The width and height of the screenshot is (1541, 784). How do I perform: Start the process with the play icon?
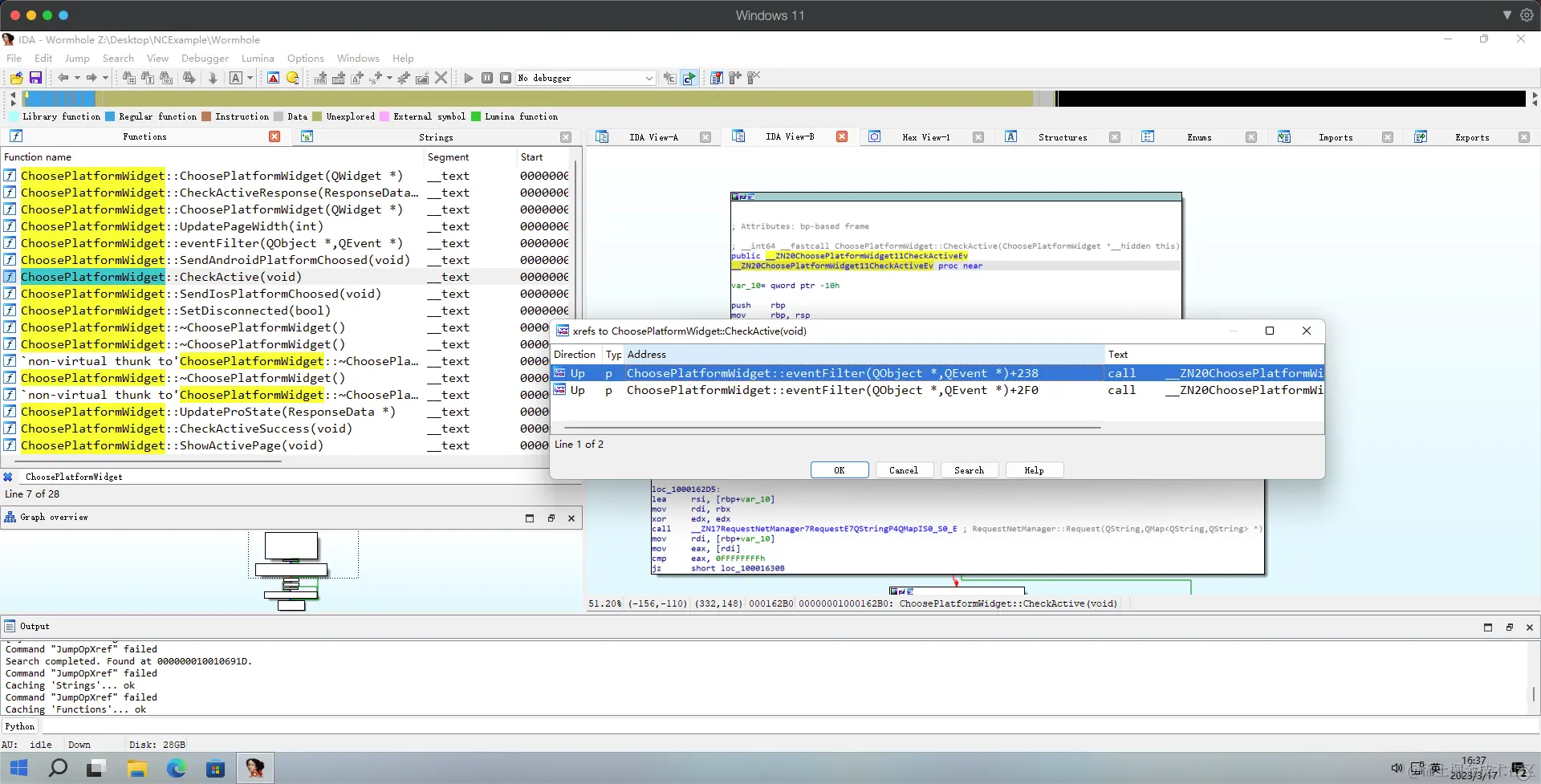point(469,78)
